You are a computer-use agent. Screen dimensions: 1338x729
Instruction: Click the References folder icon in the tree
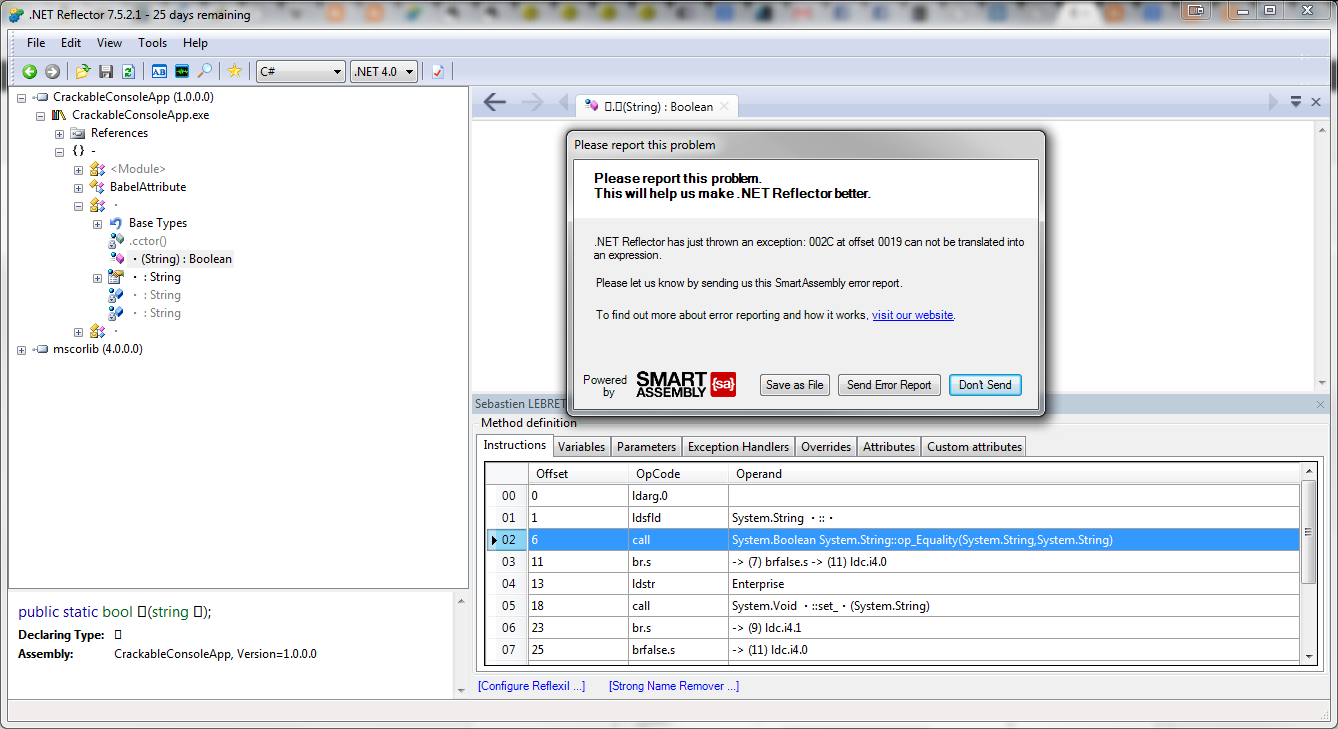point(78,133)
